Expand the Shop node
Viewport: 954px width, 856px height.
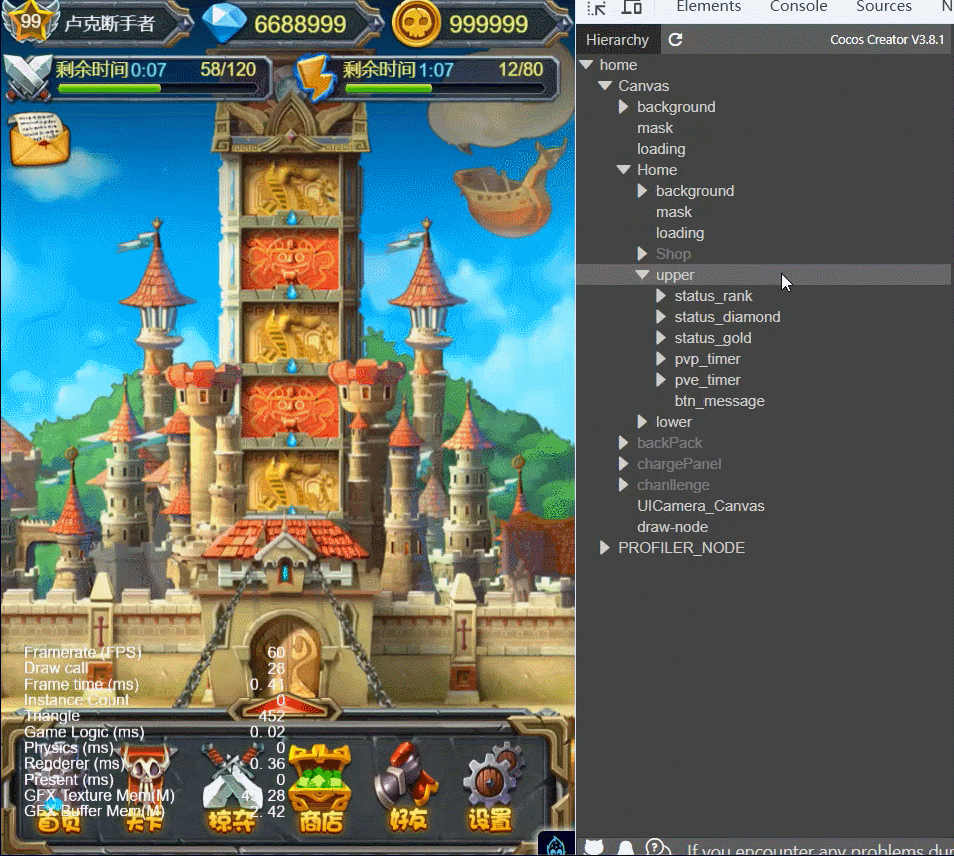click(x=642, y=254)
